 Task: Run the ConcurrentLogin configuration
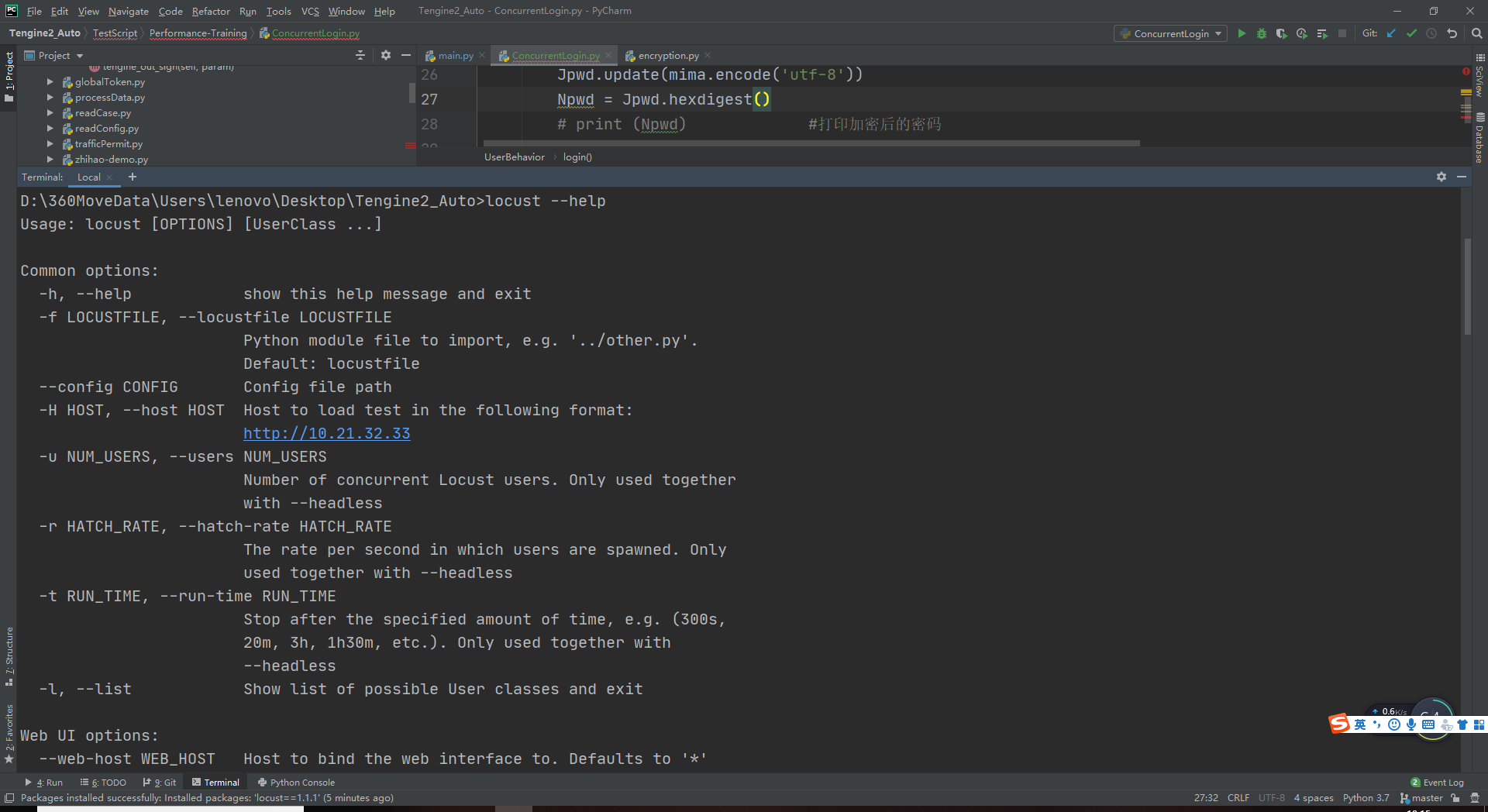(x=1242, y=33)
